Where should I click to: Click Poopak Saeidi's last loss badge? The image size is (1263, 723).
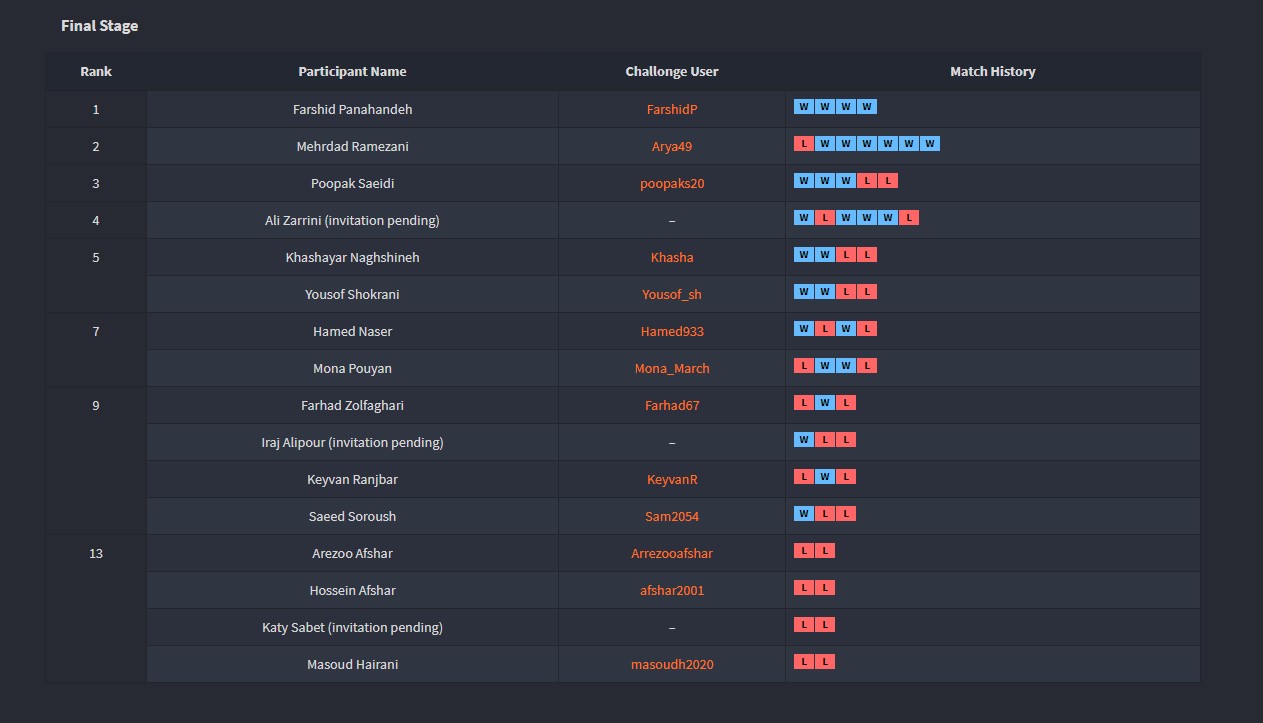(888, 181)
